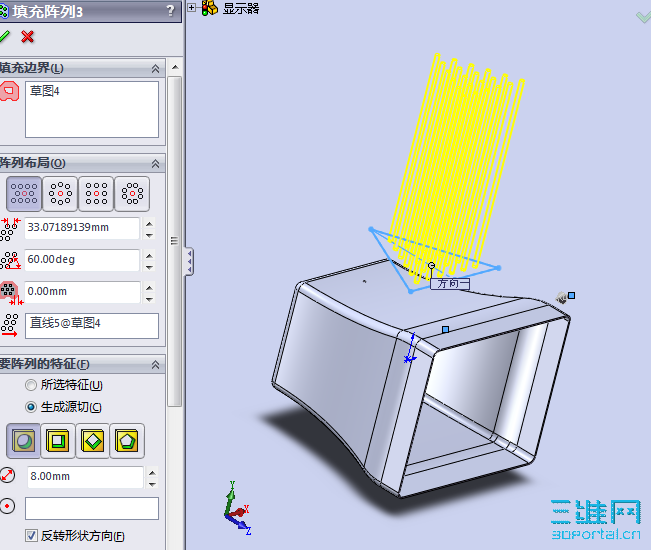Click the confirmation corner checkmark
The height and width of the screenshot is (550, 651).
pyautogui.click(x=643, y=17)
